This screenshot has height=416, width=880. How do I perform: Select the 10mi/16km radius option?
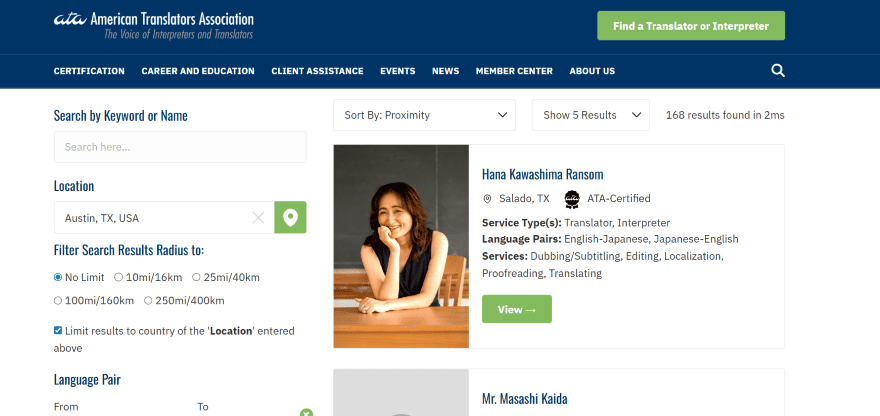coord(118,277)
